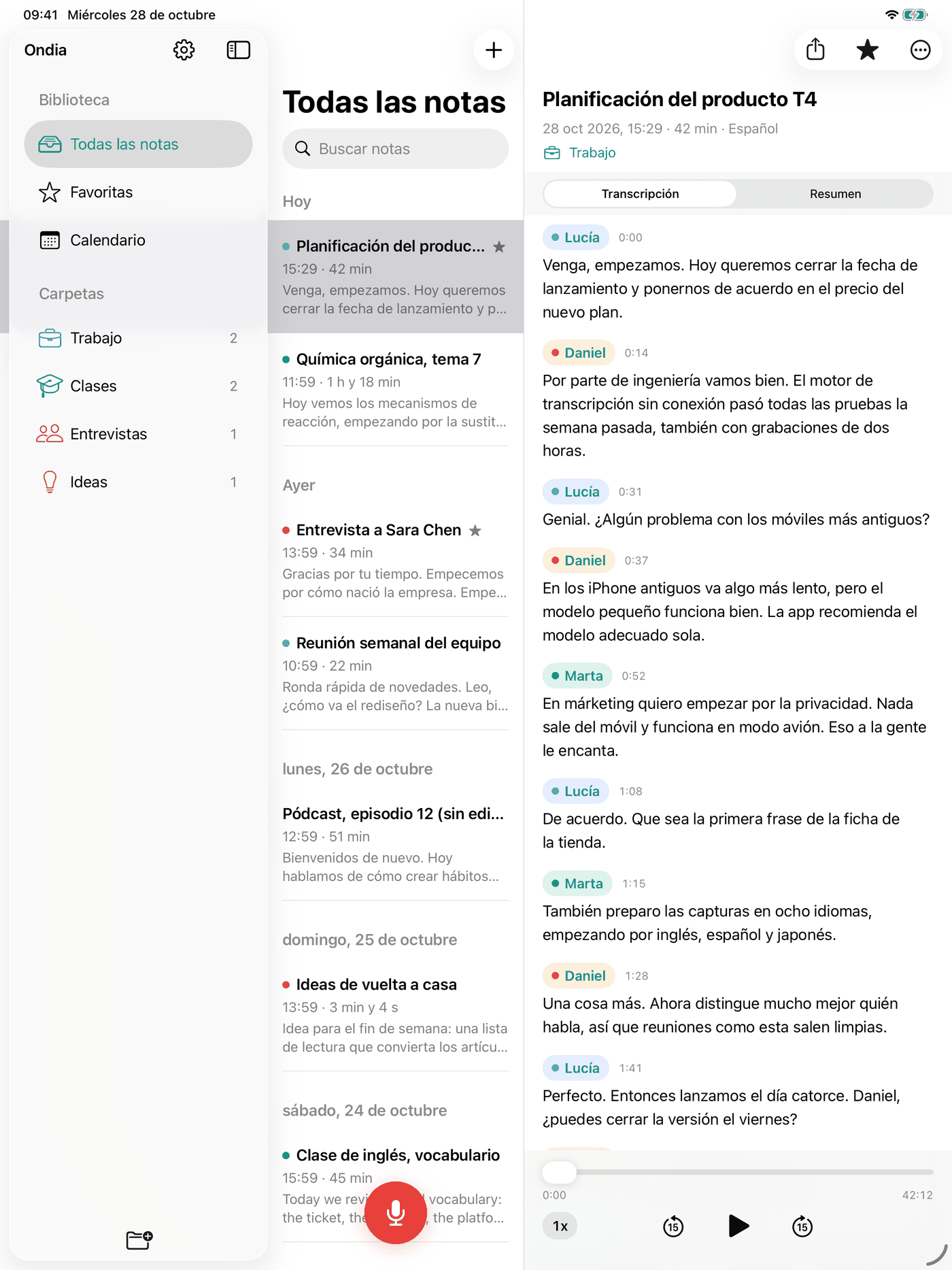
Task: Open the Clase de inglés, vocabulario note
Action: point(395,1186)
